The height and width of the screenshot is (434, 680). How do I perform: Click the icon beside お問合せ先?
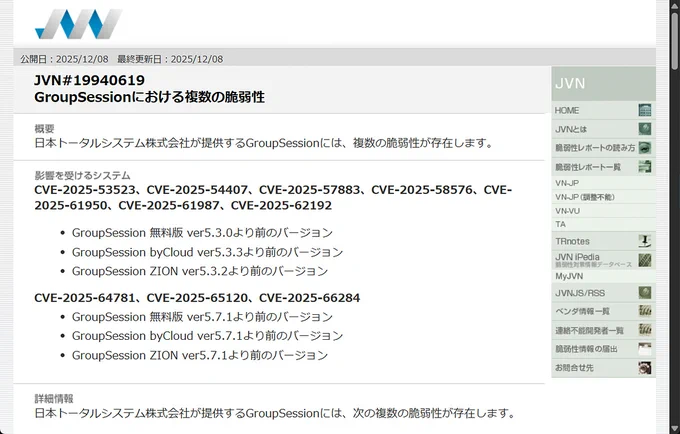point(645,368)
